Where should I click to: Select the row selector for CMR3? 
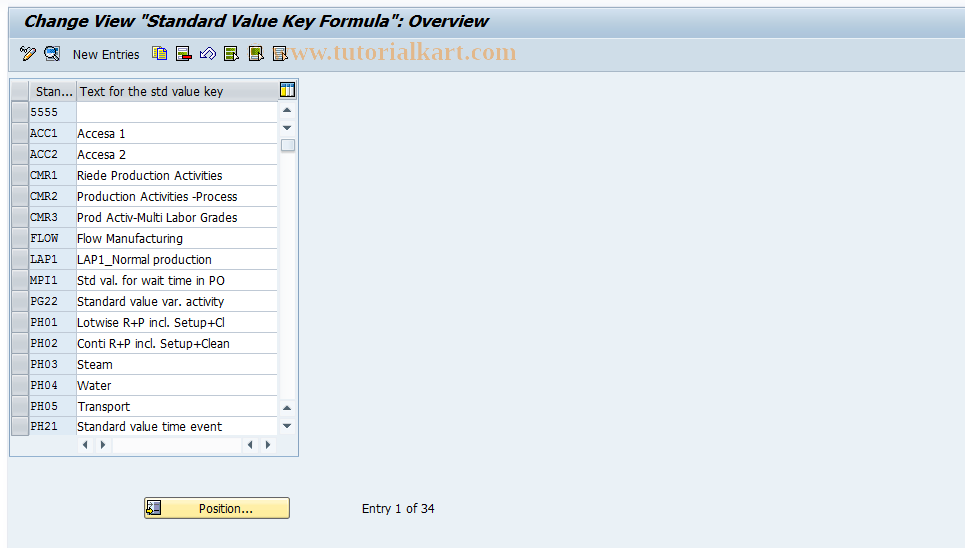pos(20,217)
